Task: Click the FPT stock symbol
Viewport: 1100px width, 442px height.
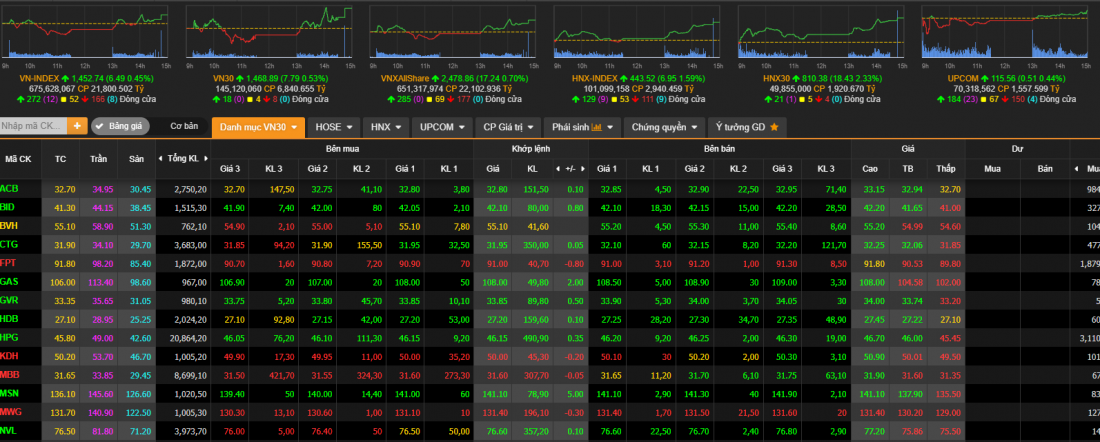Action: click(x=10, y=263)
